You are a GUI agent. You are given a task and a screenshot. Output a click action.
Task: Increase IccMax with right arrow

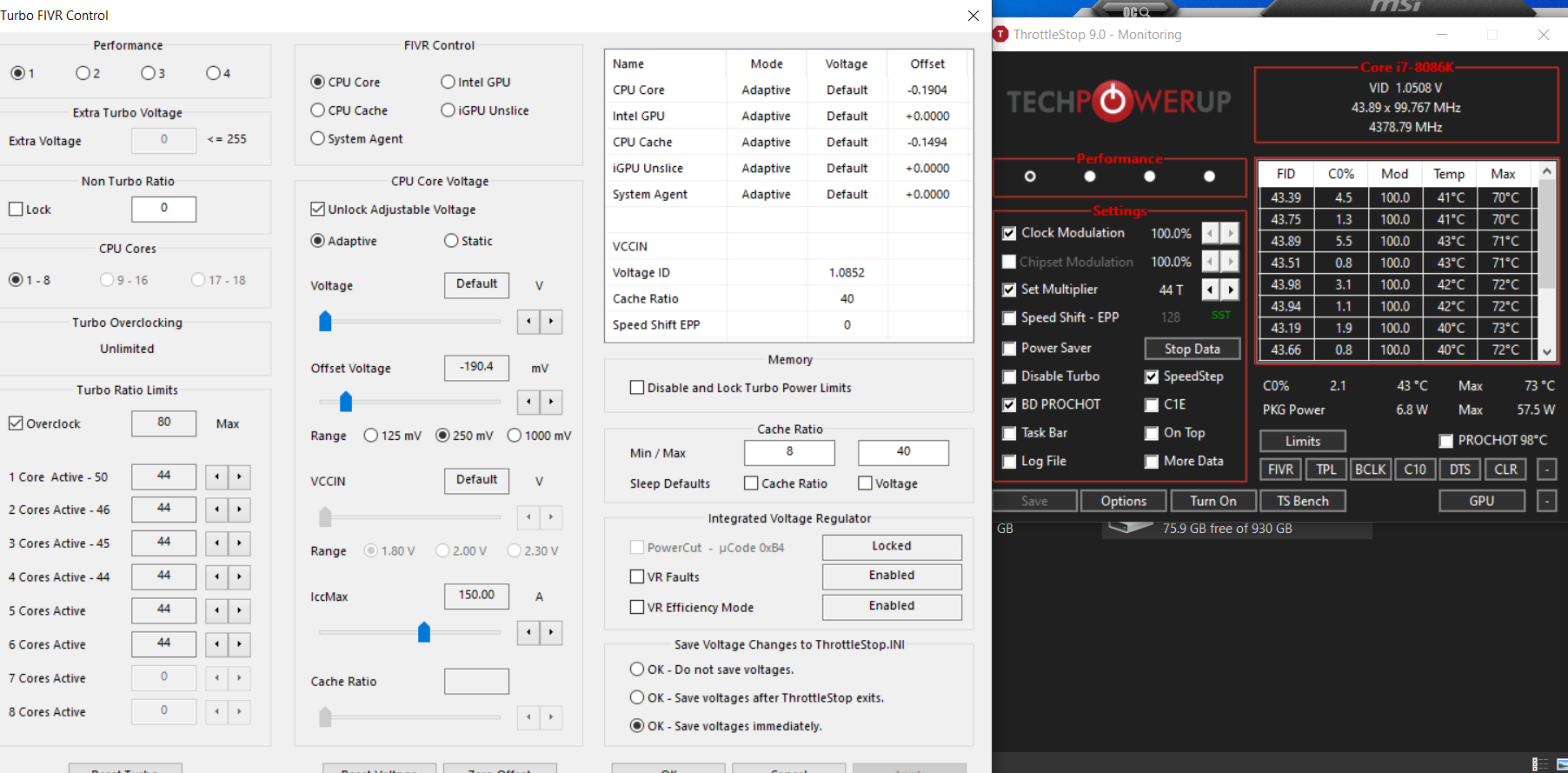click(551, 632)
